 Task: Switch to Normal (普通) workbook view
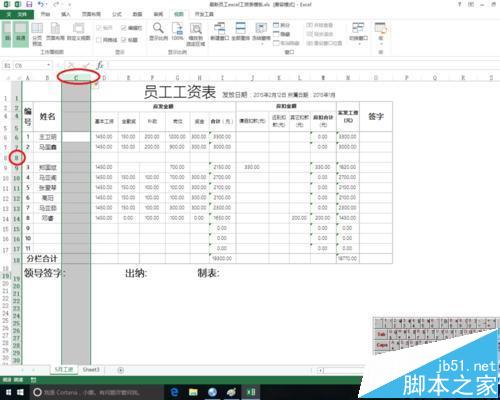(x=21, y=34)
